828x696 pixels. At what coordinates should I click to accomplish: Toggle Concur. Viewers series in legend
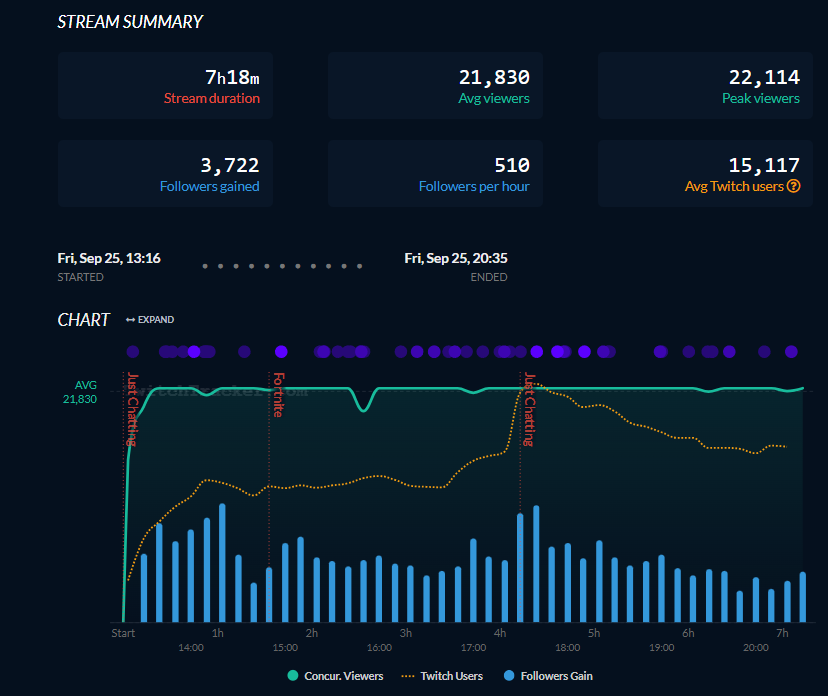(335, 676)
